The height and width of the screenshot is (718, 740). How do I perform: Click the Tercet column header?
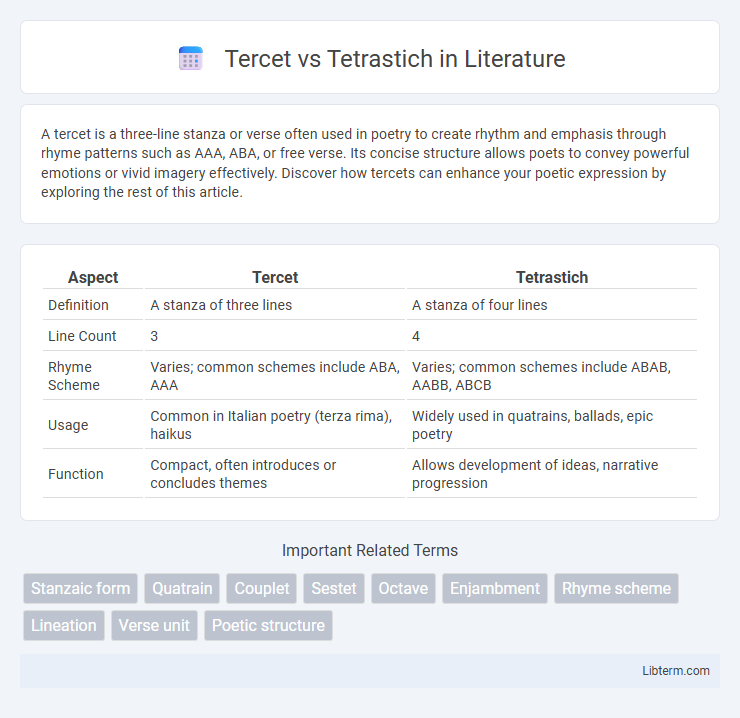(275, 277)
